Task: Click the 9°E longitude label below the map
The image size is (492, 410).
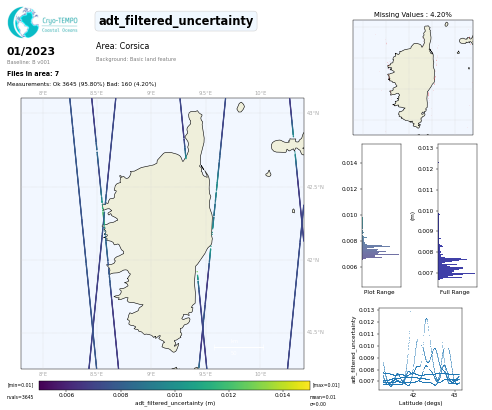Action: click(x=151, y=374)
